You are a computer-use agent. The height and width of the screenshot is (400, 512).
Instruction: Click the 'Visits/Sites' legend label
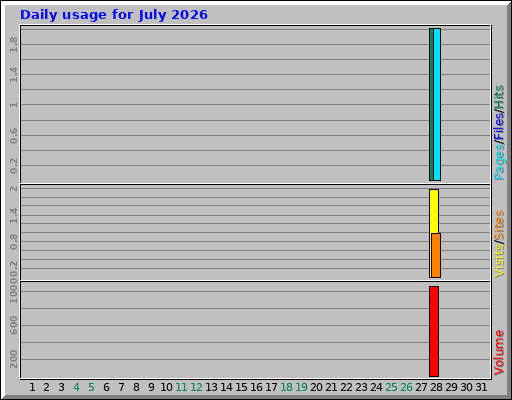click(x=499, y=244)
